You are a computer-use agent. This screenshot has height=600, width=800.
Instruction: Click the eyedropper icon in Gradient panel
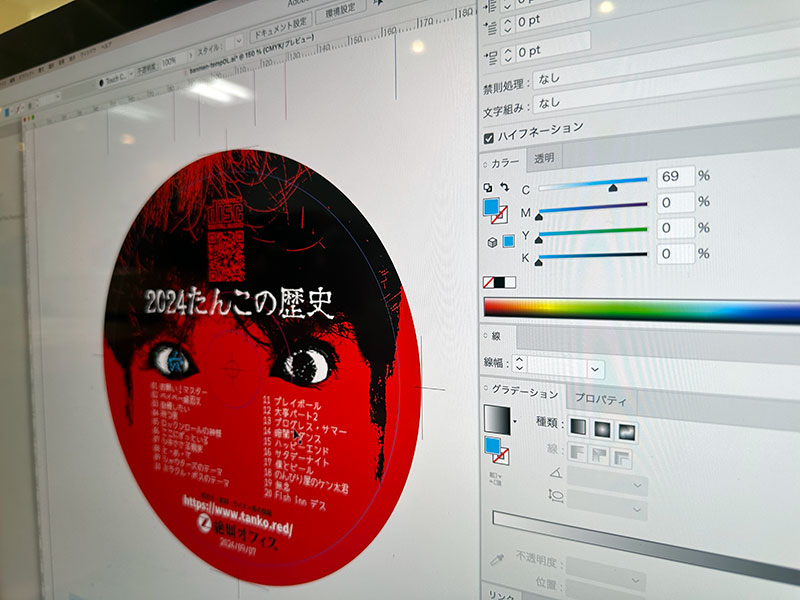496,560
